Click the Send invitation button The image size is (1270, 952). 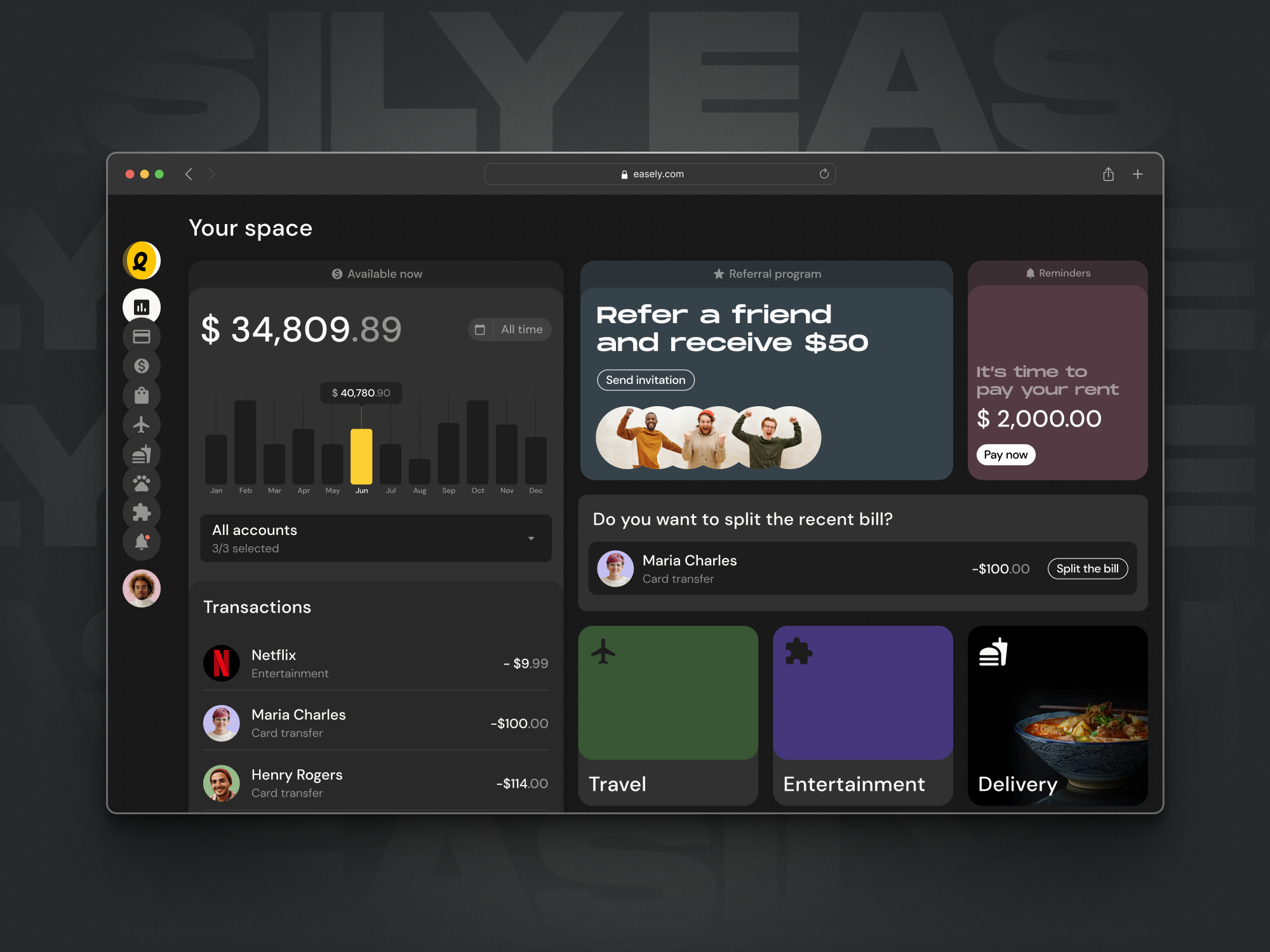point(646,380)
